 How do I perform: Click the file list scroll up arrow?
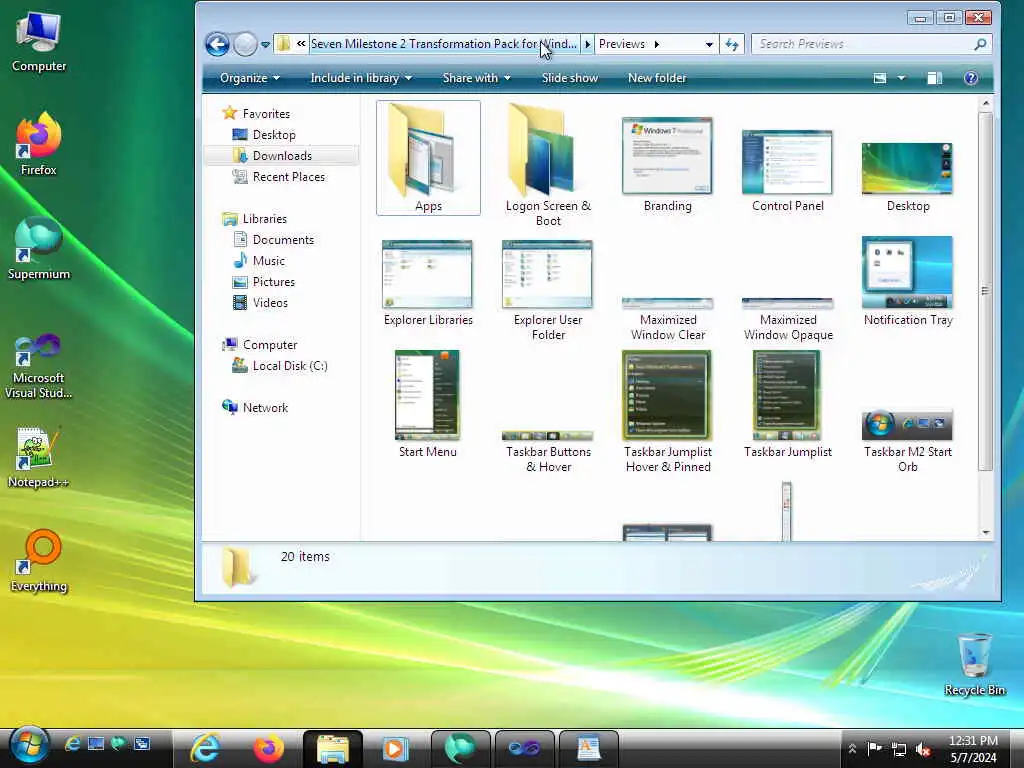(x=986, y=104)
